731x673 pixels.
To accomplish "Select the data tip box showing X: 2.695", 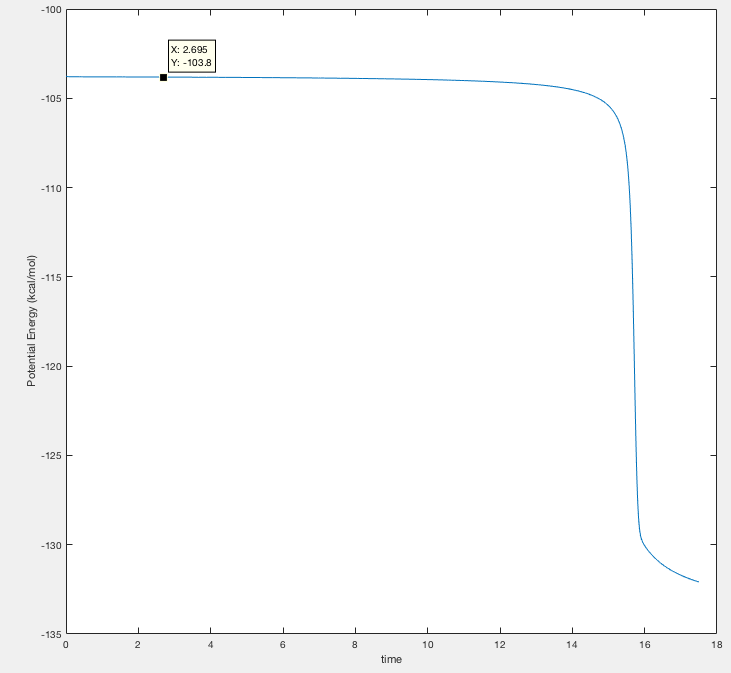I will [x=192, y=56].
